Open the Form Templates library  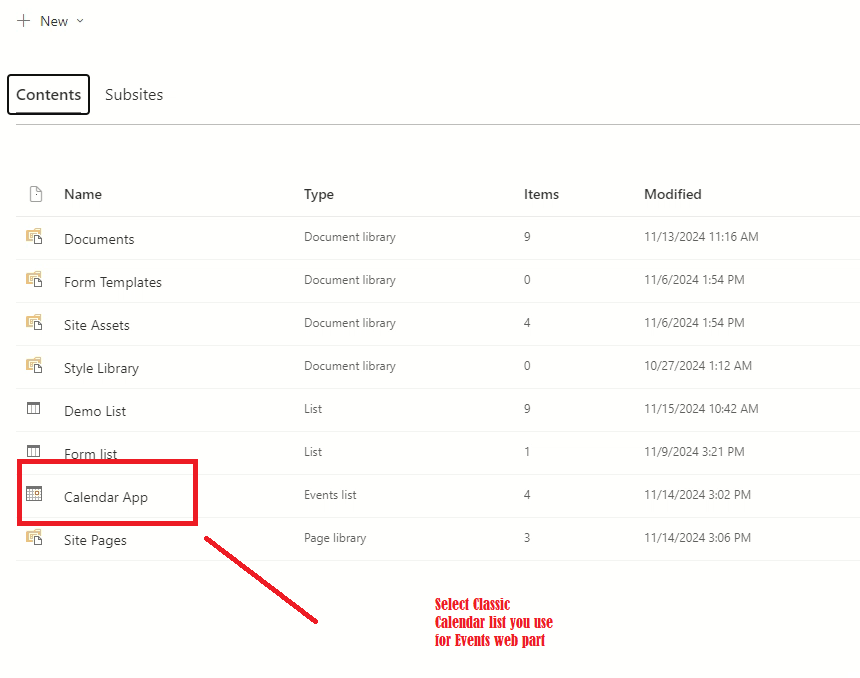click(x=112, y=282)
